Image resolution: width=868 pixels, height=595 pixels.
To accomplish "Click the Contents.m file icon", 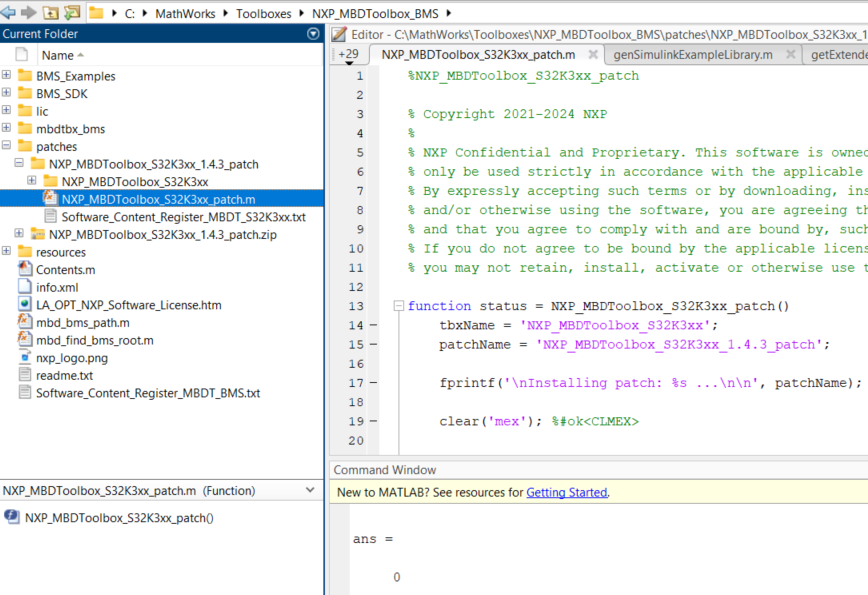I will pyautogui.click(x=25, y=269).
